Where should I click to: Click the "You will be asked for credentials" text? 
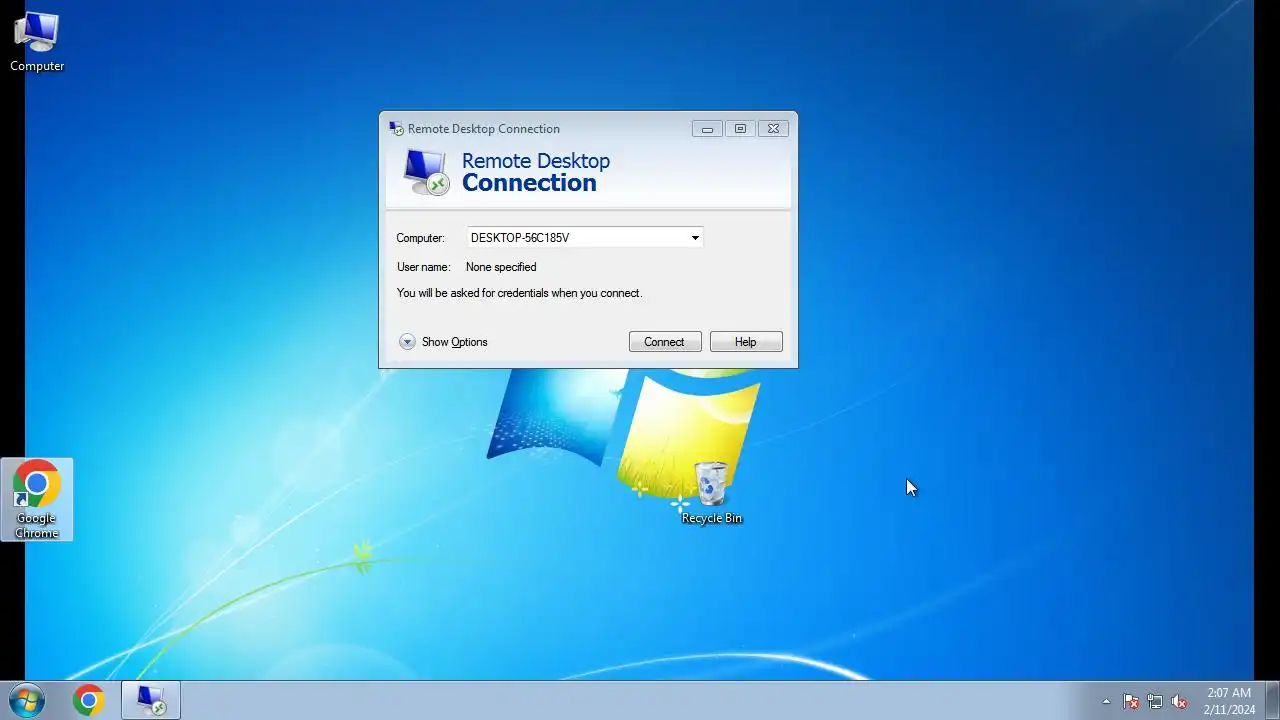click(x=519, y=293)
